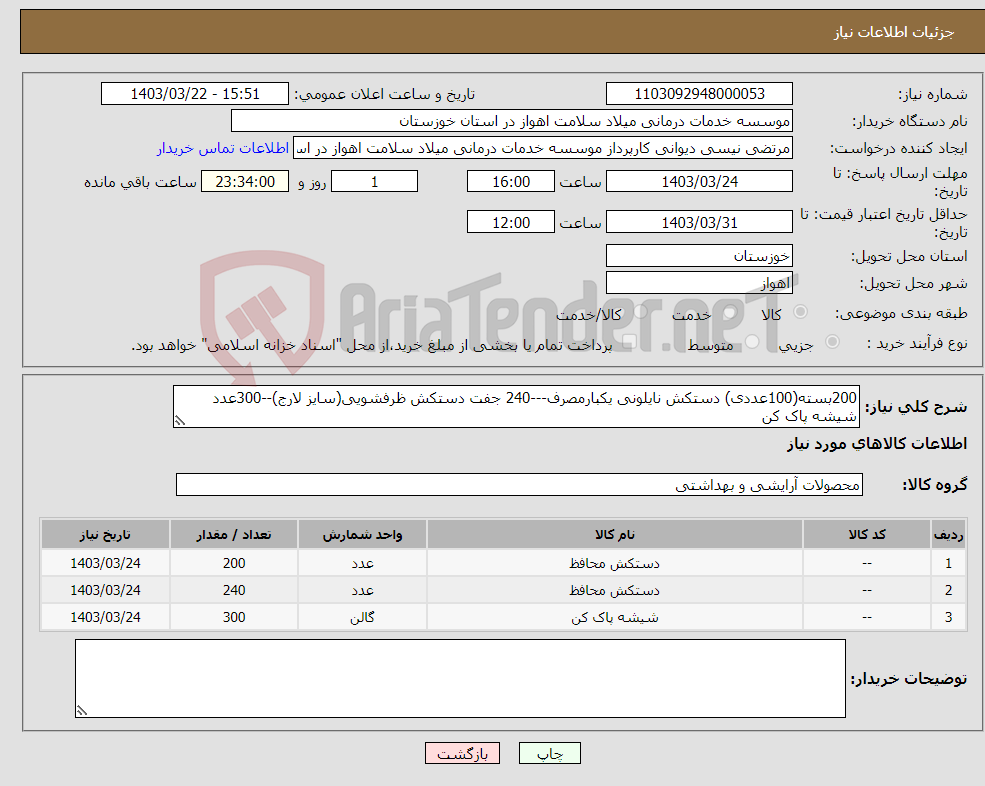Viewport: 985px width, 786px height.
Task: Click the چاپ (print) button
Action: pos(550,753)
